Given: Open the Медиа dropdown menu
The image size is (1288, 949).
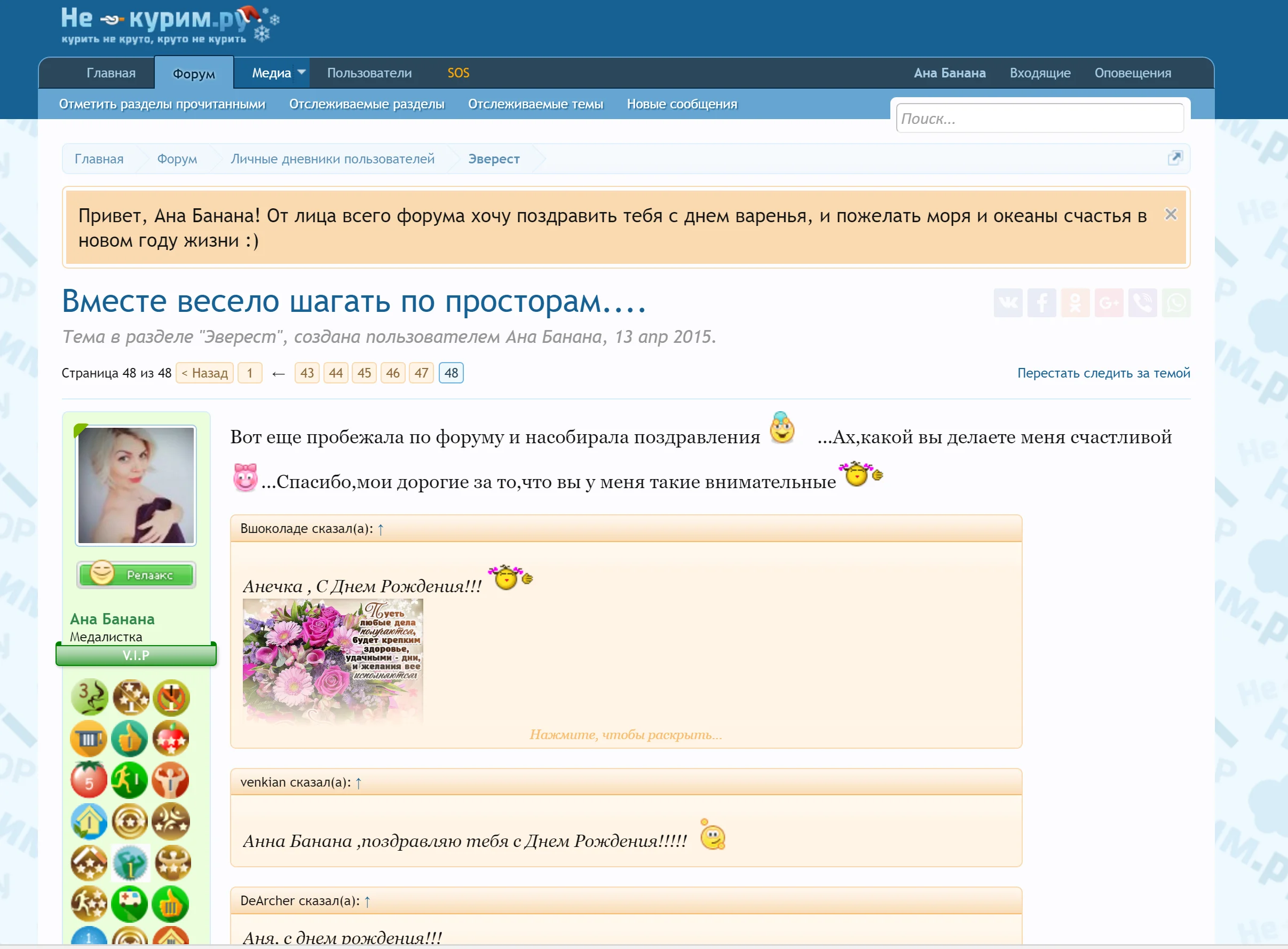Looking at the screenshot, I should click(x=272, y=73).
